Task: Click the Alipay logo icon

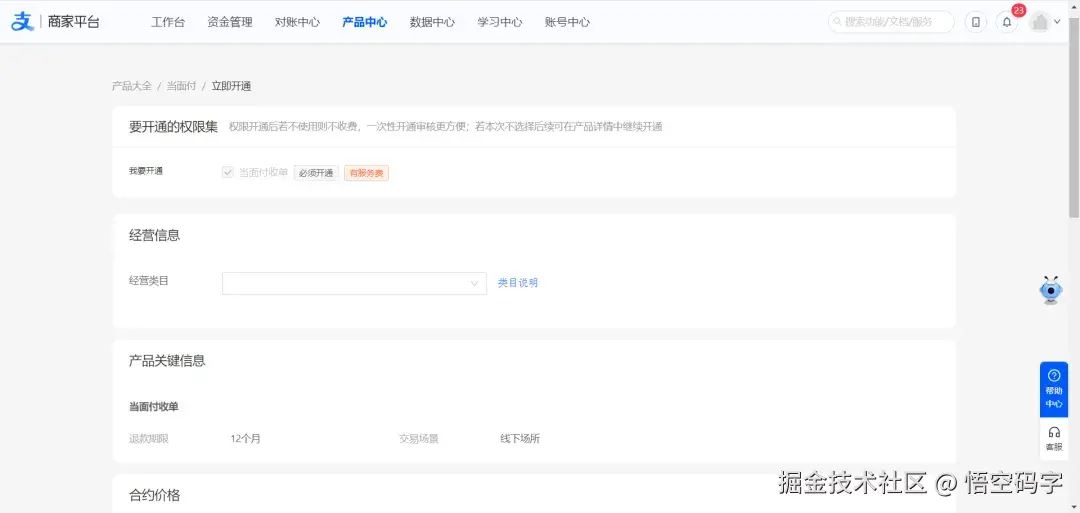Action: coord(23,21)
